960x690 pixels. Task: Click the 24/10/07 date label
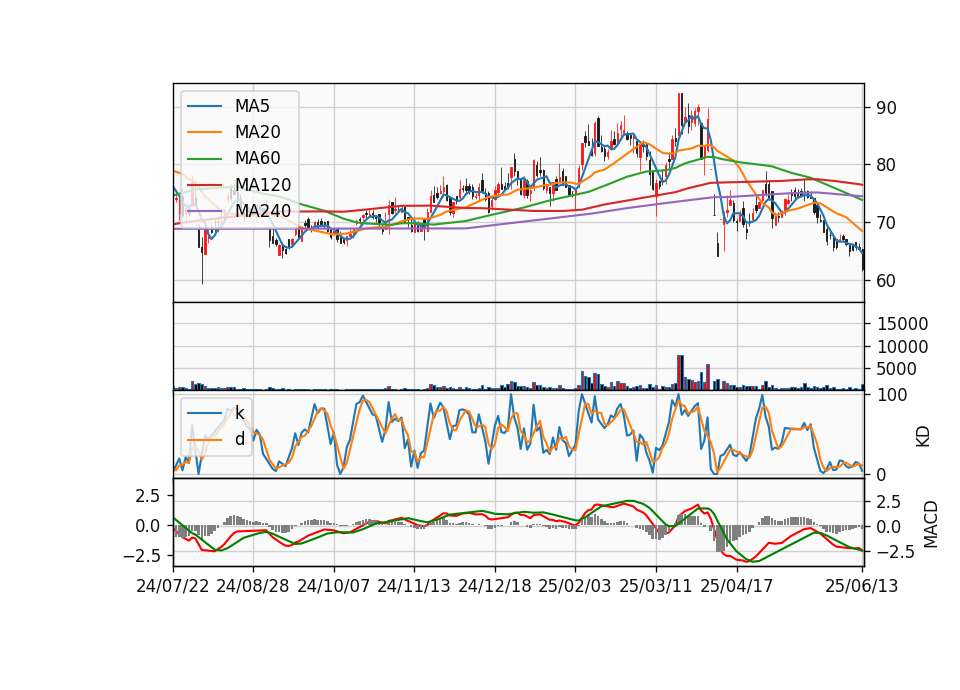coord(334,586)
